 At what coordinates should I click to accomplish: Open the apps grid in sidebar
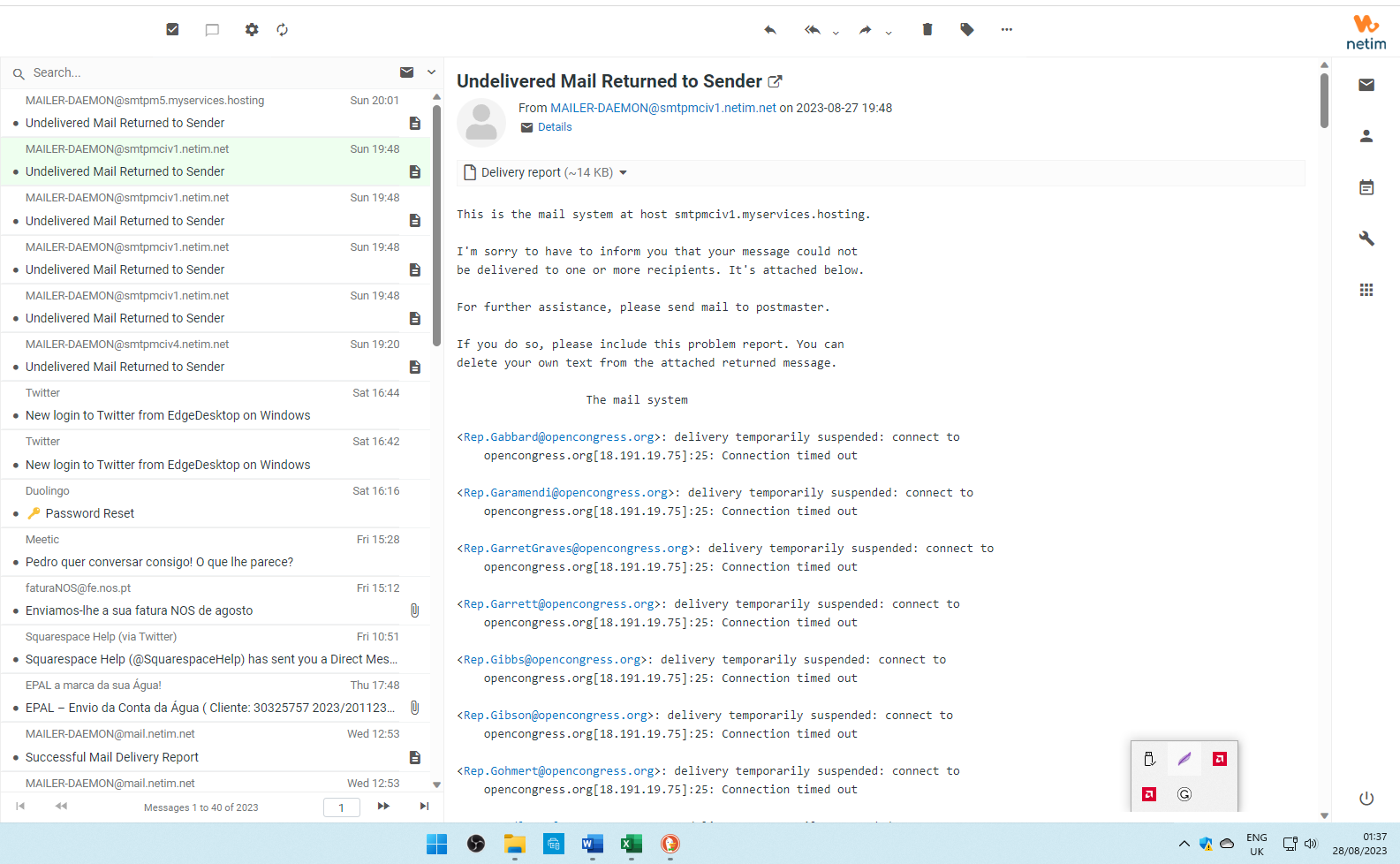coord(1366,290)
